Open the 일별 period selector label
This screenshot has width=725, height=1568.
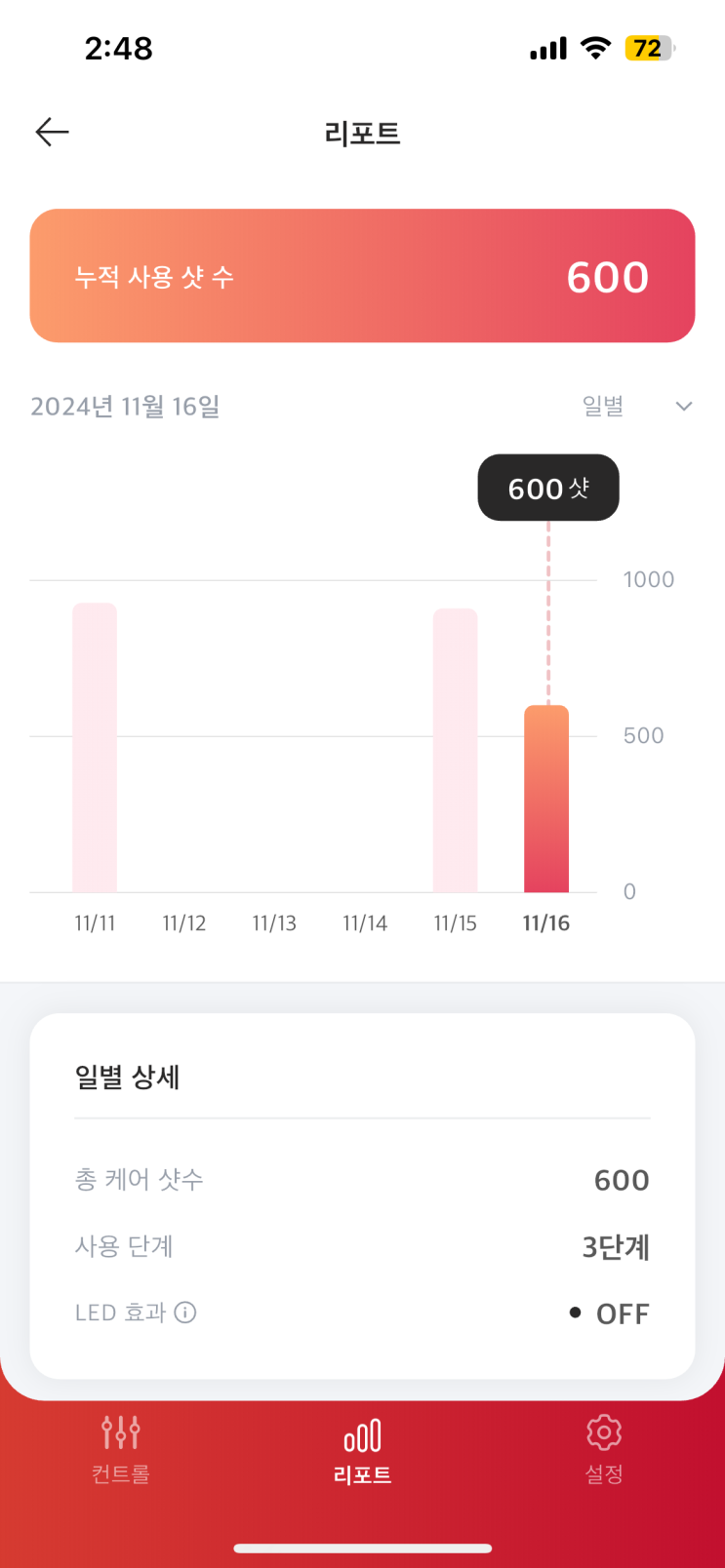click(603, 407)
